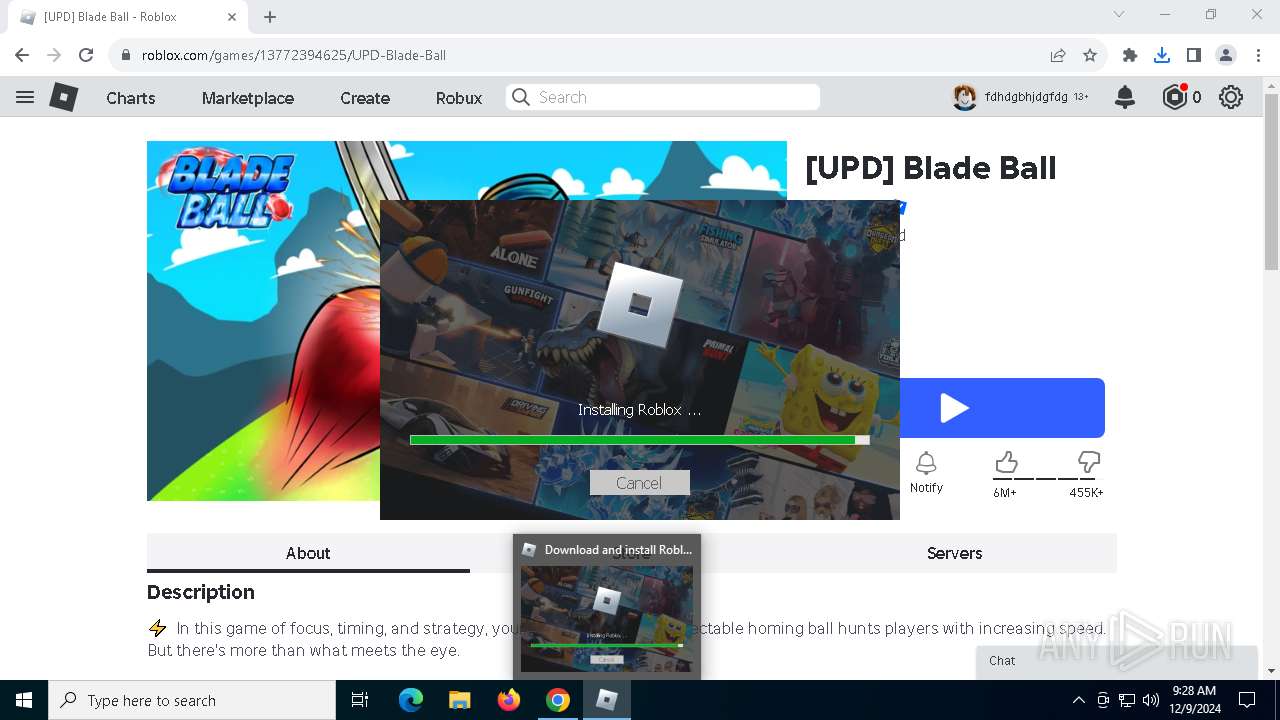Open the Windows Start menu
This screenshot has height=720, width=1280.
24,700
